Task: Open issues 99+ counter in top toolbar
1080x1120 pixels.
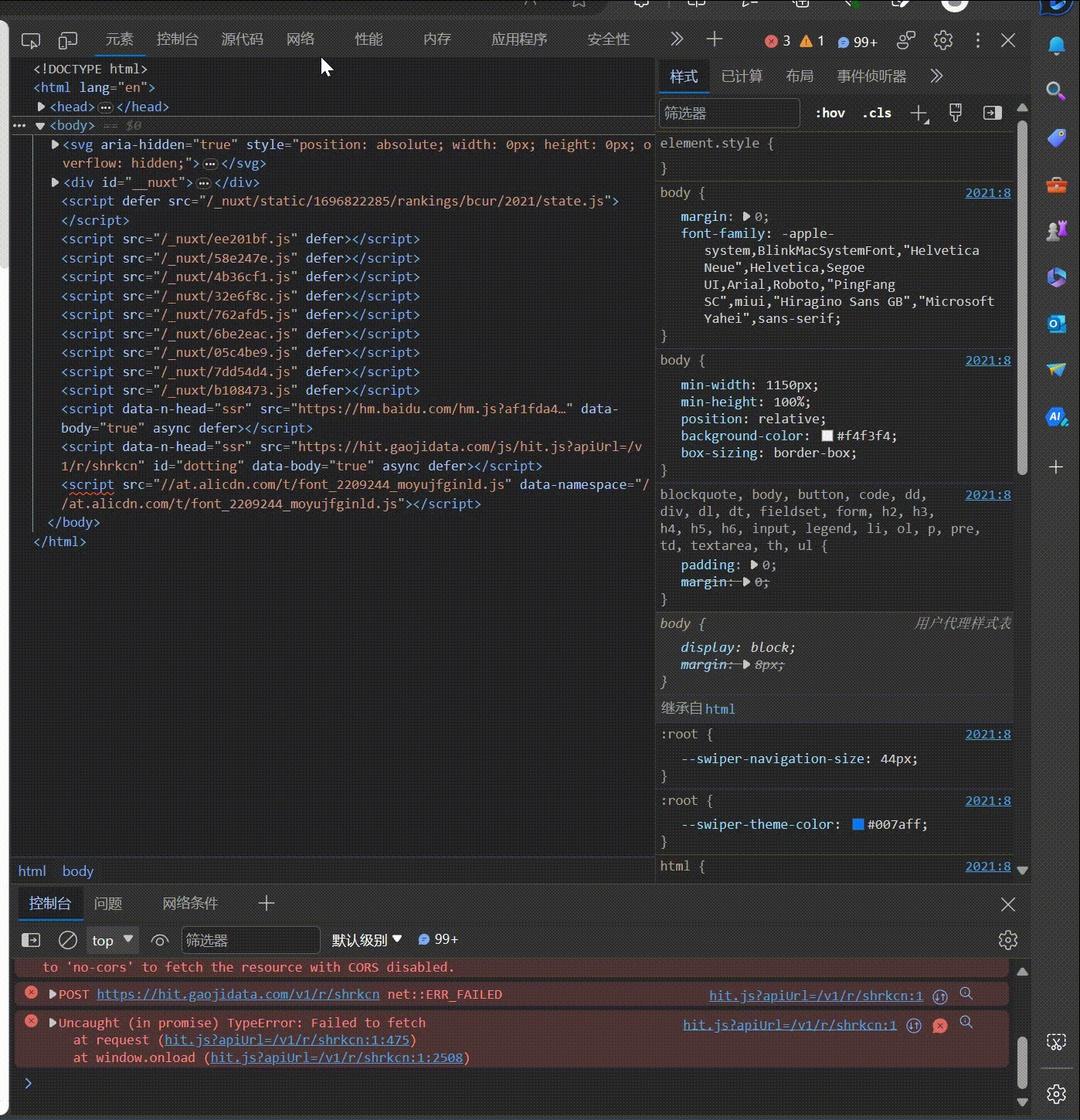Action: tap(858, 42)
